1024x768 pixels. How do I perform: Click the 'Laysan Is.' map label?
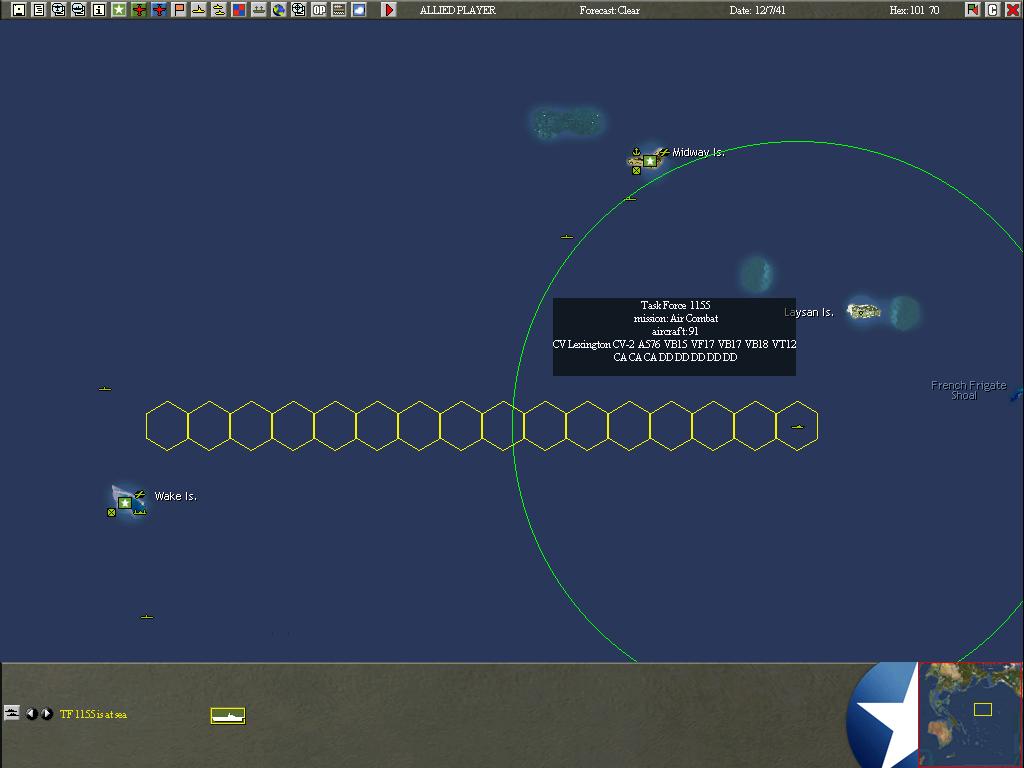click(808, 312)
